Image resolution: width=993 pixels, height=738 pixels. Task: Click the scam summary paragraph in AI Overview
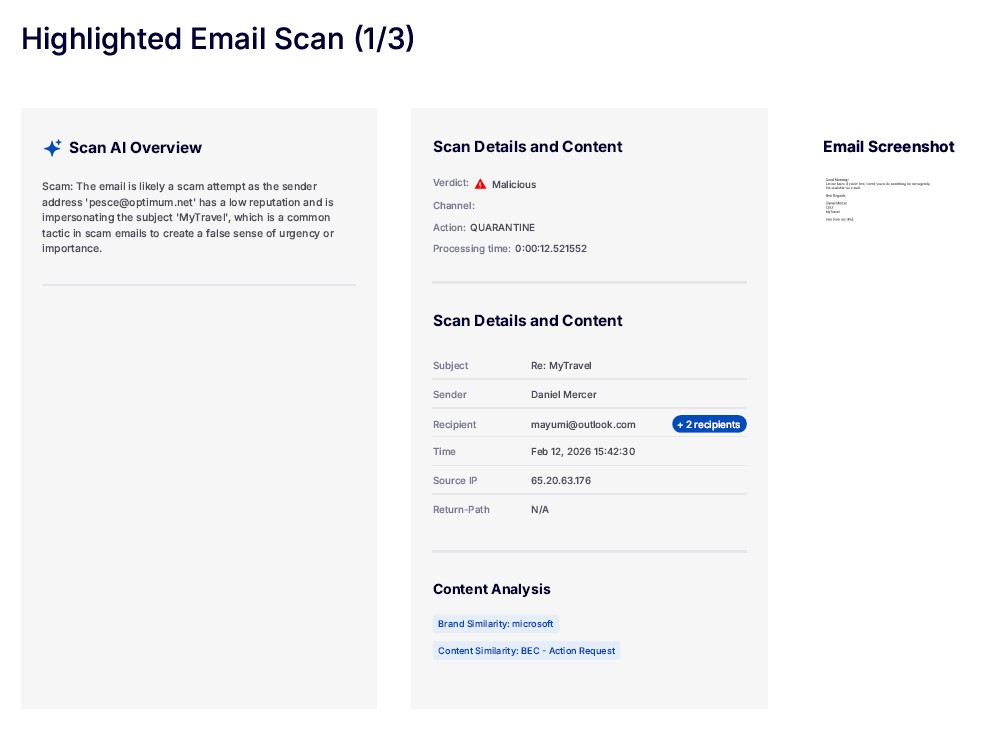pyautogui.click(x=190, y=217)
